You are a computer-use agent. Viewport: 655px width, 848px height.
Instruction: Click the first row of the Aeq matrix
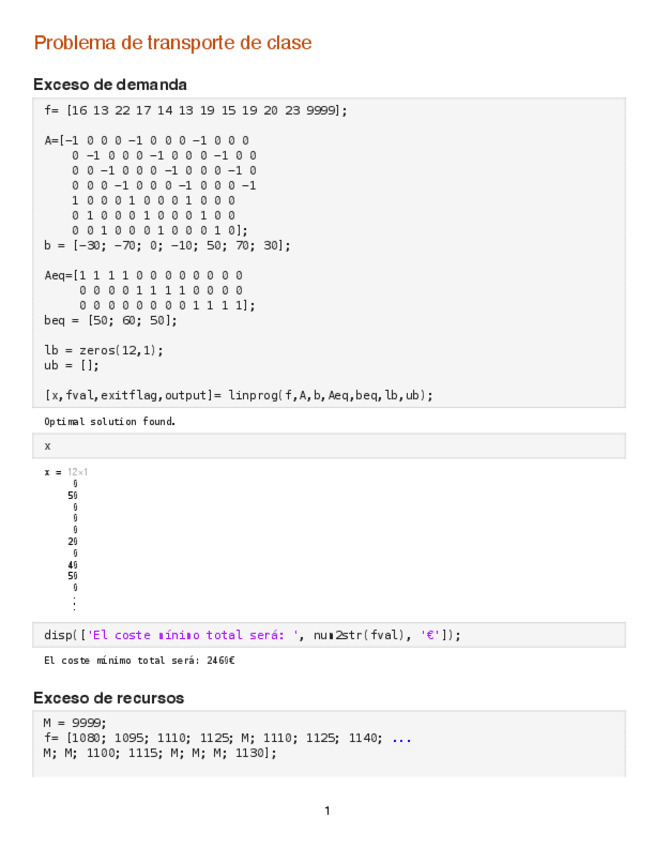pyautogui.click(x=143, y=275)
